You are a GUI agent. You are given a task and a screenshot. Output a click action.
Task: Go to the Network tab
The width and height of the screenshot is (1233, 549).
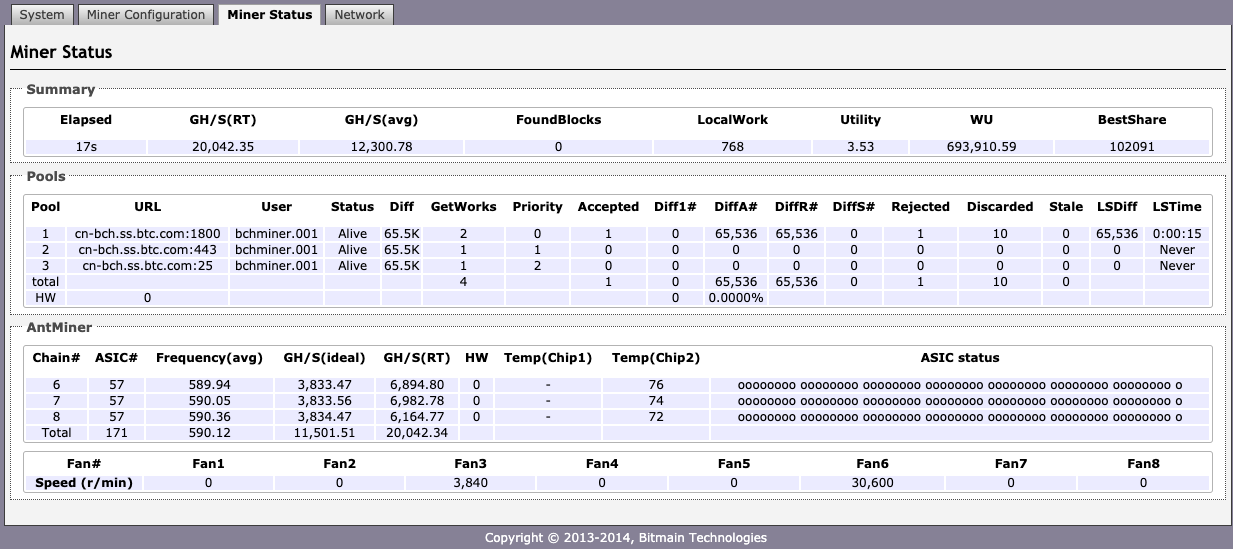pos(359,14)
